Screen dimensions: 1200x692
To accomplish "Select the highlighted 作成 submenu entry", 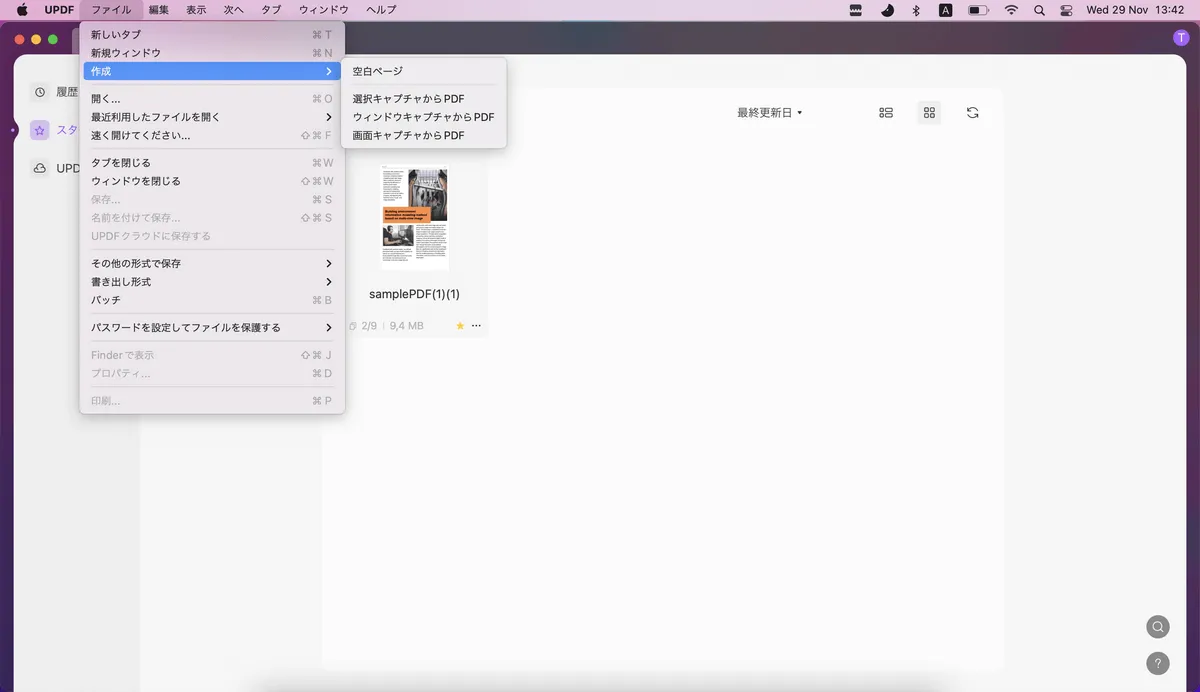I will click(x=212, y=72).
